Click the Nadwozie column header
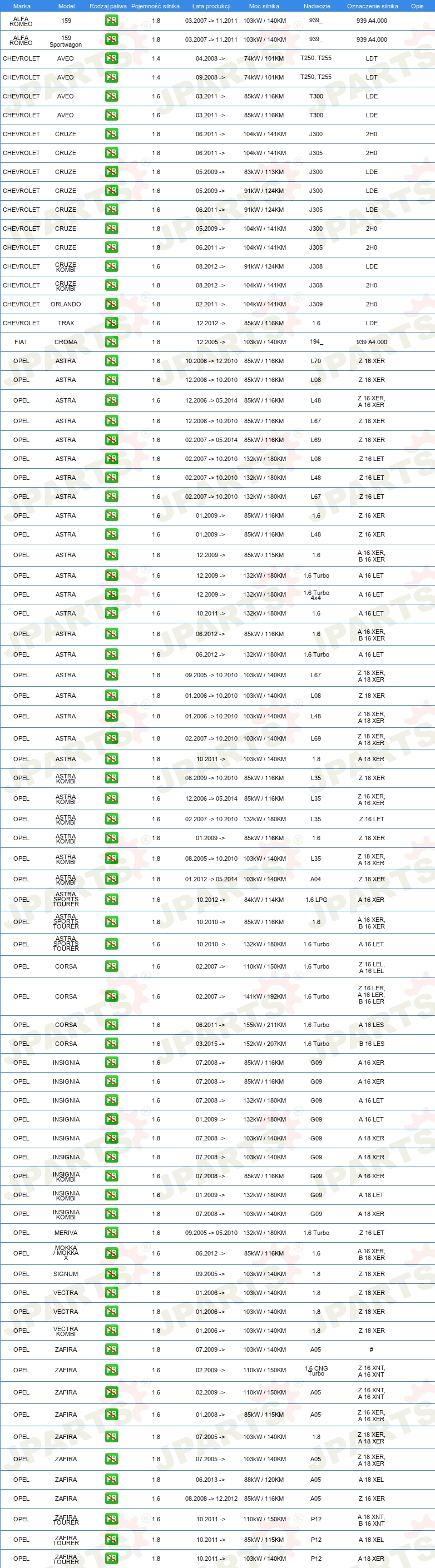The width and height of the screenshot is (435, 1568). pyautogui.click(x=317, y=6)
